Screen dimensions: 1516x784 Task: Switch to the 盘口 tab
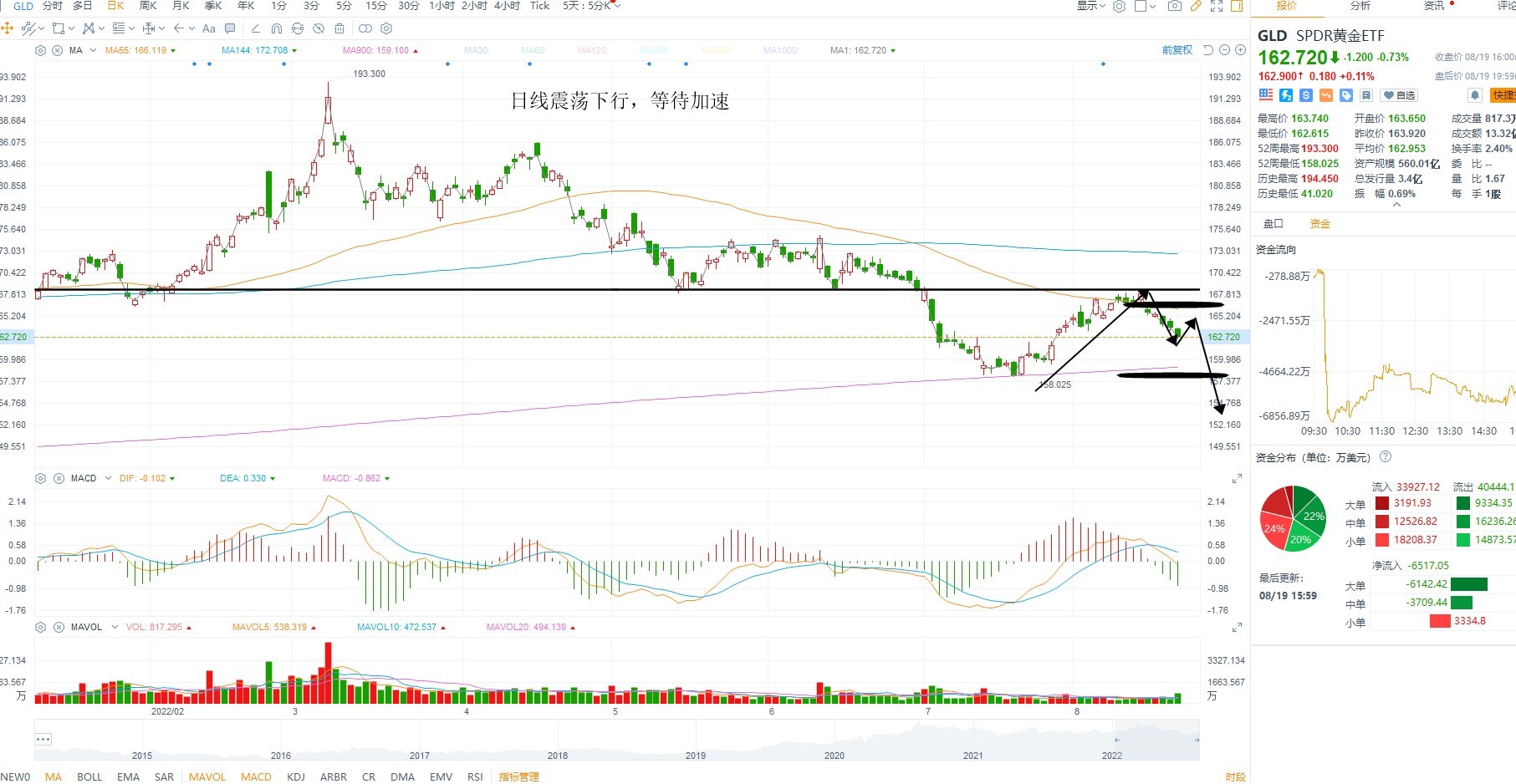1273,224
